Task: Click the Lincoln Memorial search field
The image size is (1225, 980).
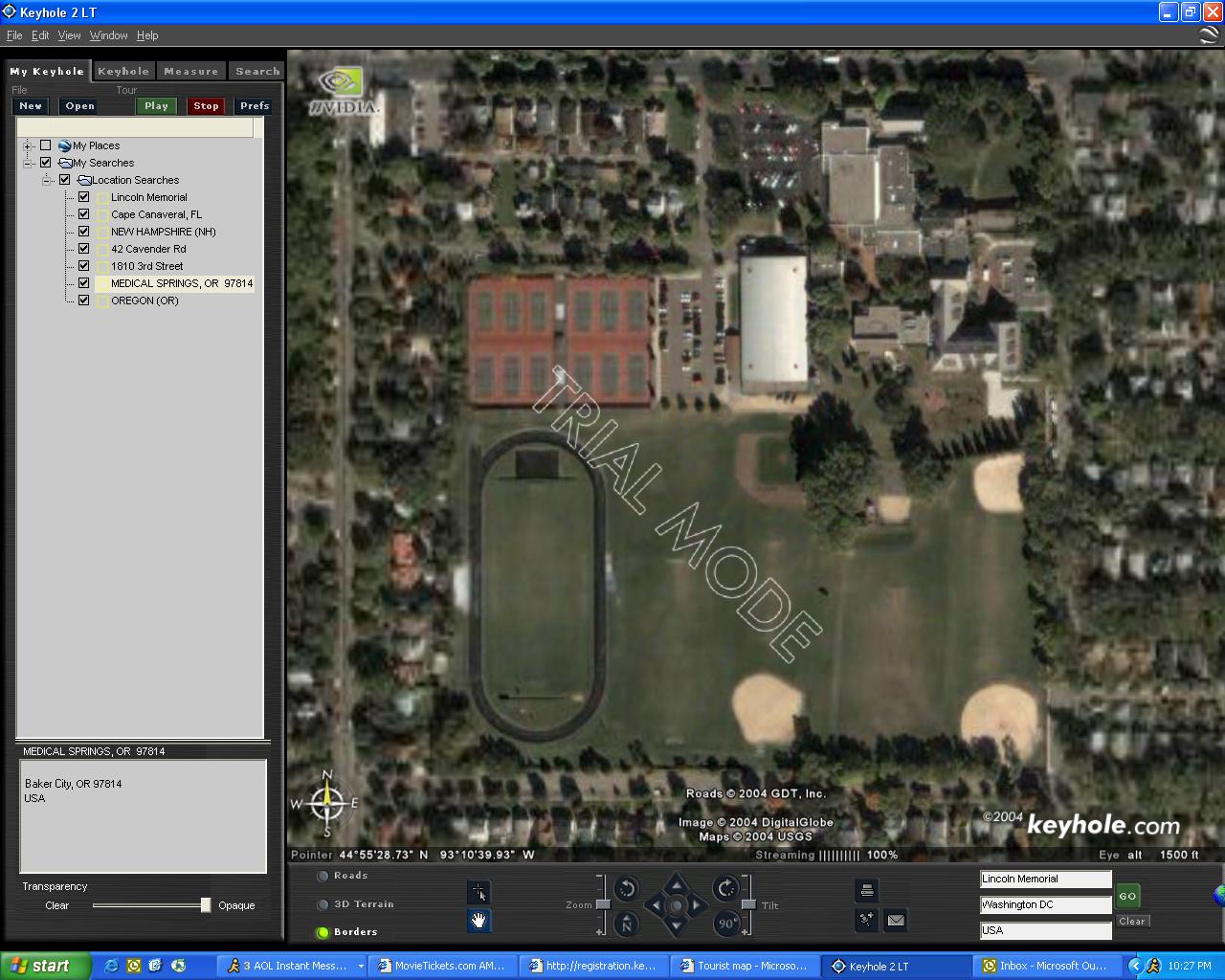Action: pos(1045,879)
